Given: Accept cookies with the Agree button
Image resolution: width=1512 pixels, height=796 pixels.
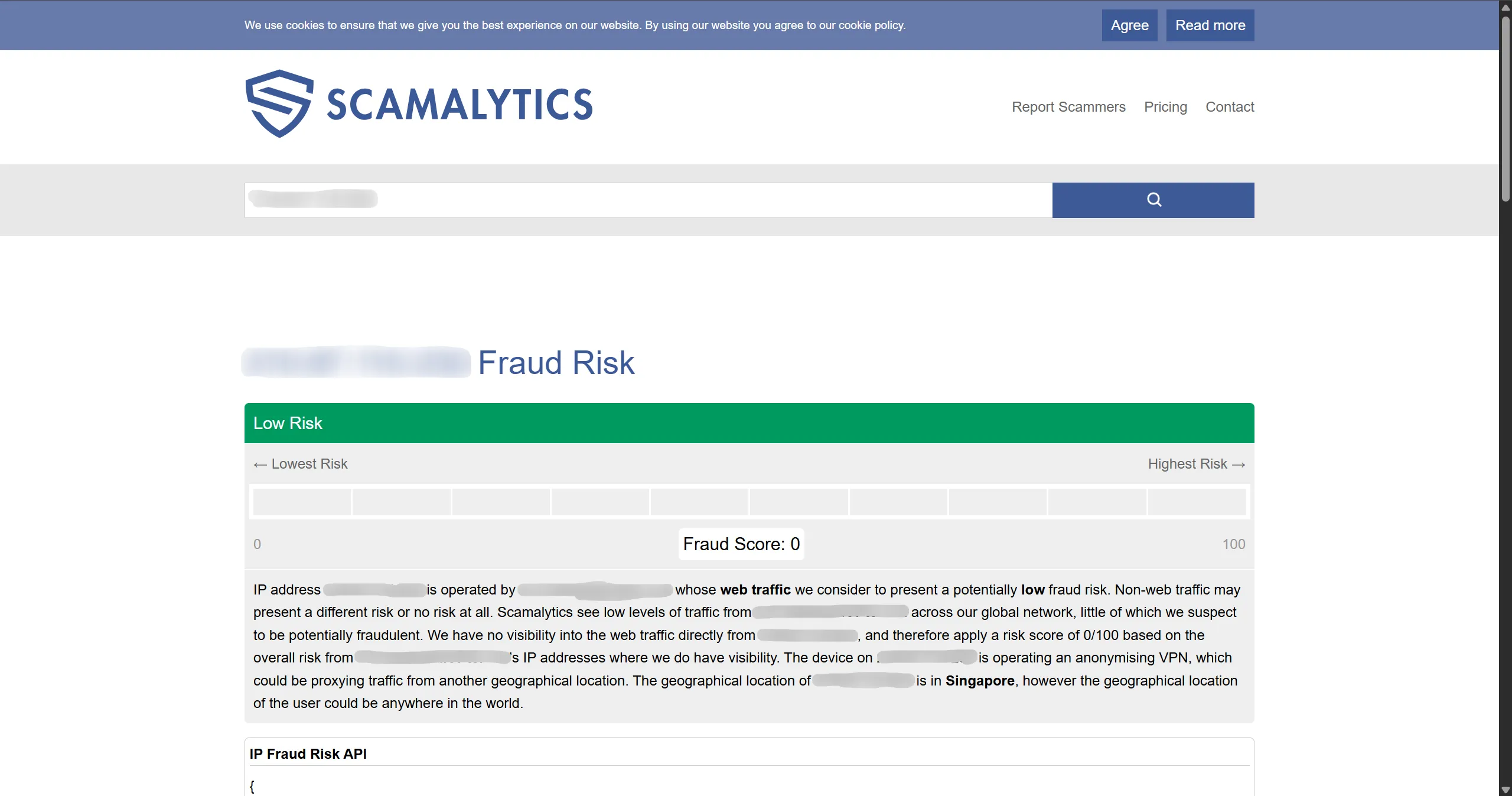Looking at the screenshot, I should [1129, 25].
